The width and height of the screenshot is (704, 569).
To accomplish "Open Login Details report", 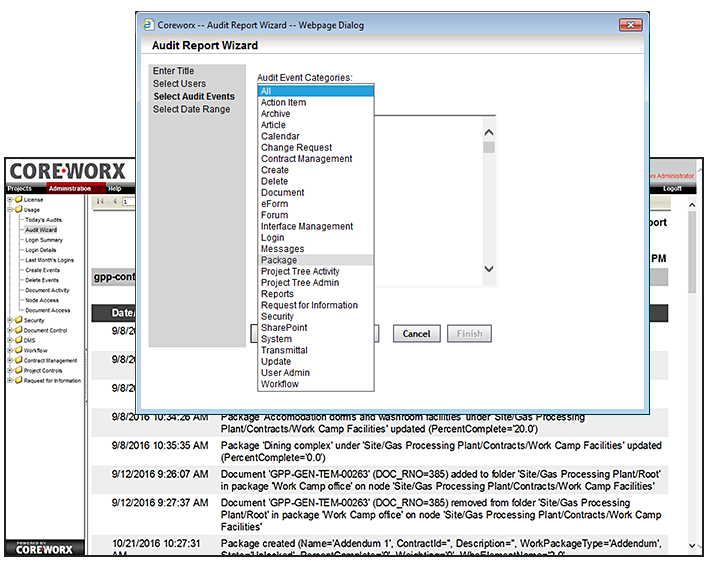I will click(40, 250).
